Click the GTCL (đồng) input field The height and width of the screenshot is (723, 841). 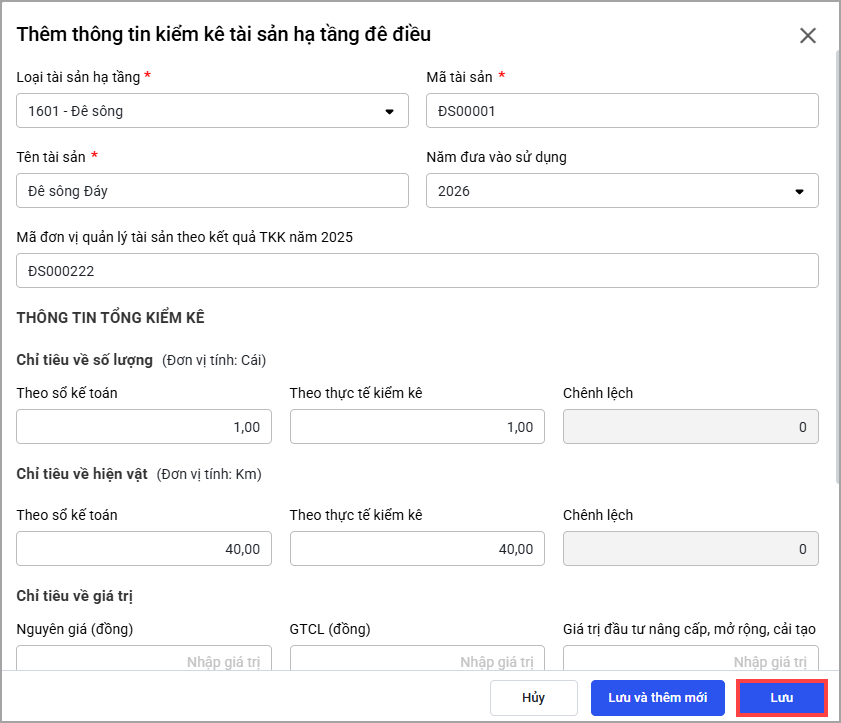(x=417, y=659)
